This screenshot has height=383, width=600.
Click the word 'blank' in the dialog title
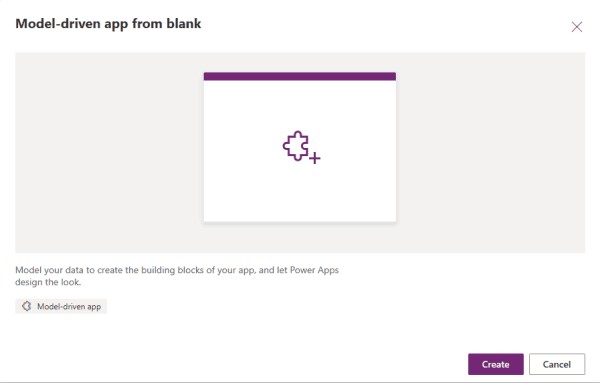click(184, 23)
